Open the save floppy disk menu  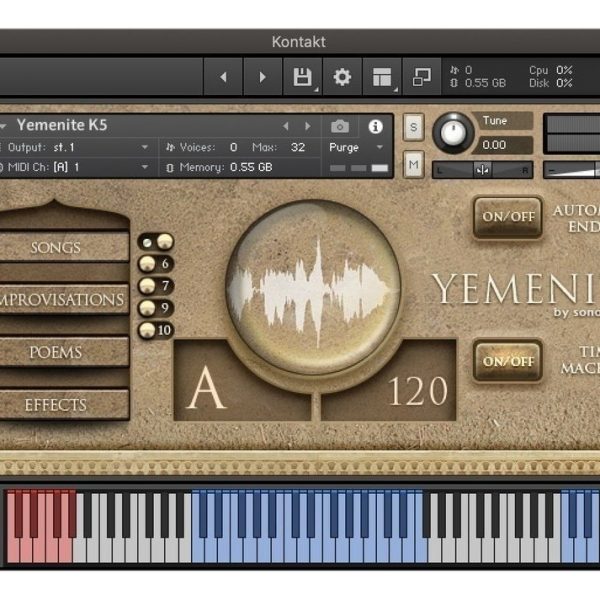tap(303, 77)
